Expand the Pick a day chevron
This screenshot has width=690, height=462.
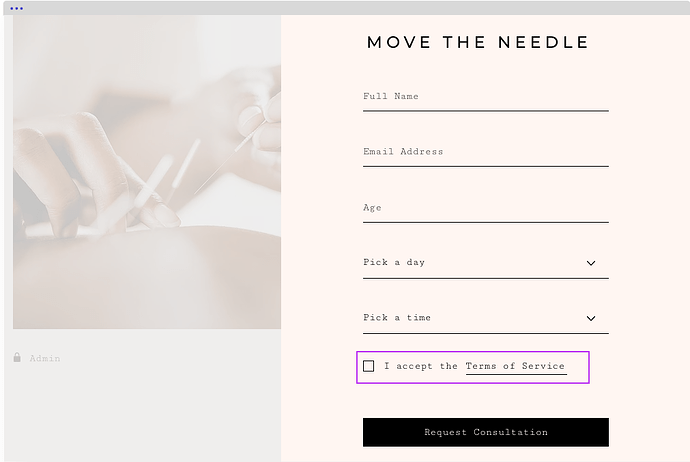(x=591, y=263)
